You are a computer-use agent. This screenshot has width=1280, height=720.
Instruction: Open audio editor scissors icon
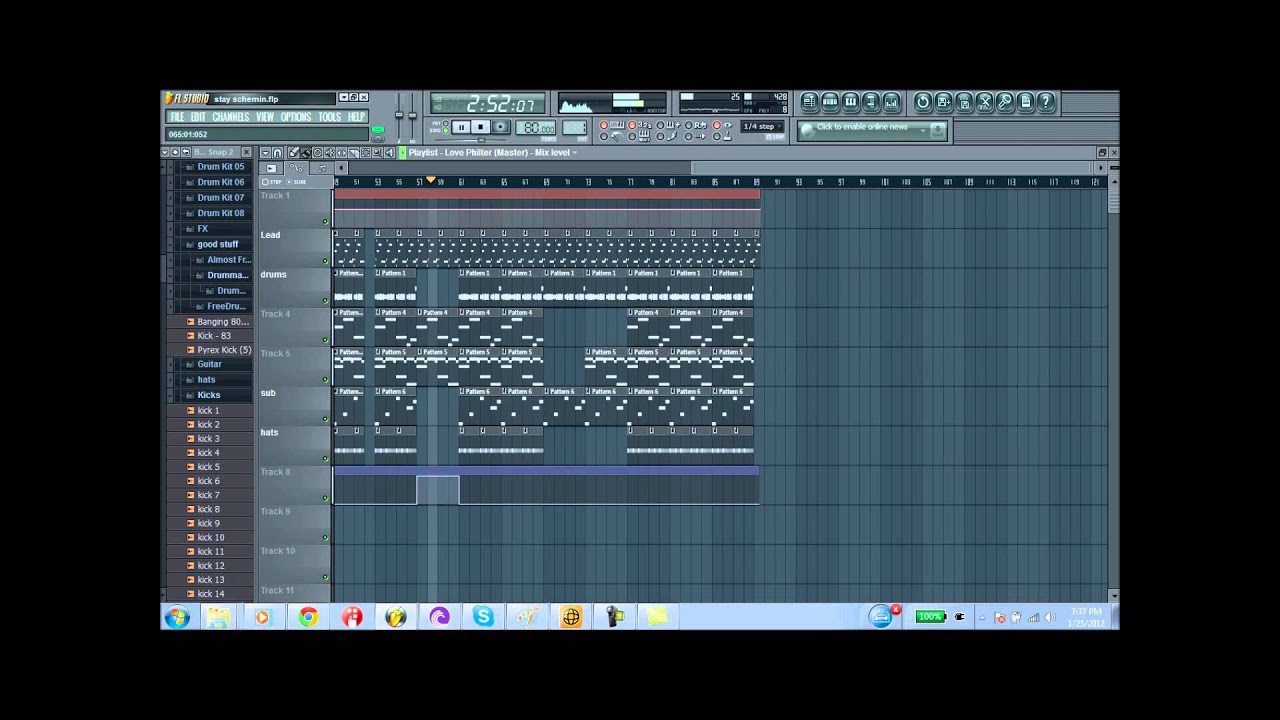984,102
